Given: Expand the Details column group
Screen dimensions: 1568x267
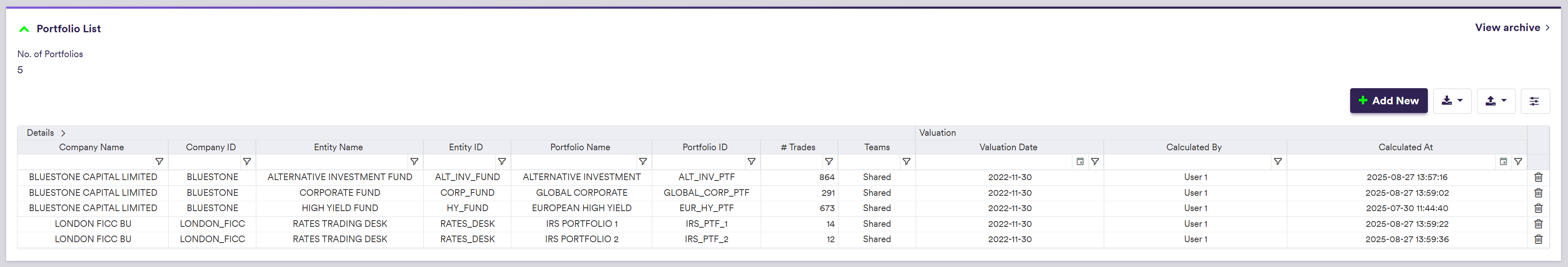Looking at the screenshot, I should tap(63, 133).
